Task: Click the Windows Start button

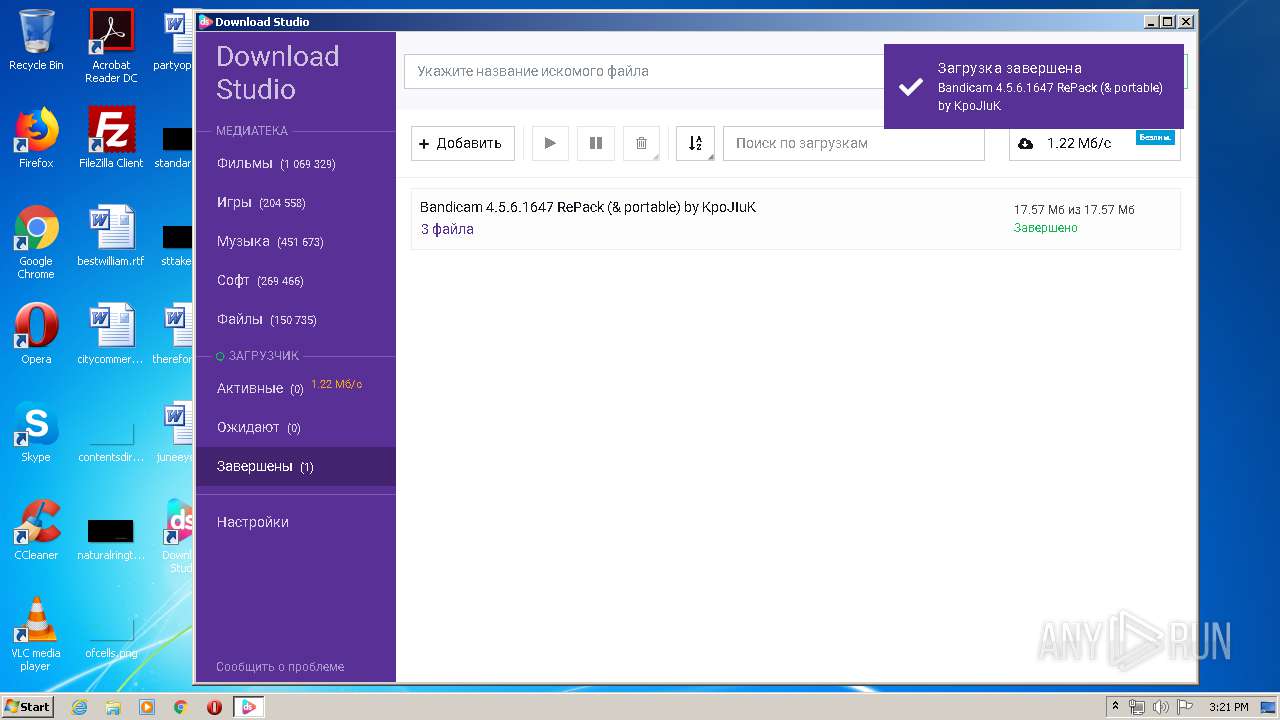Action: pyautogui.click(x=28, y=707)
